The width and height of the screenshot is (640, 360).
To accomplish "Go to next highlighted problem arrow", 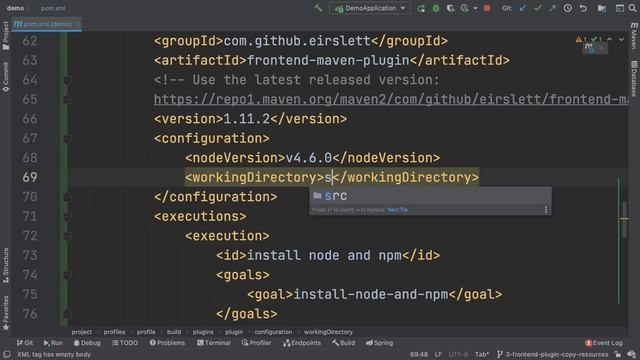I will tap(621, 40).
